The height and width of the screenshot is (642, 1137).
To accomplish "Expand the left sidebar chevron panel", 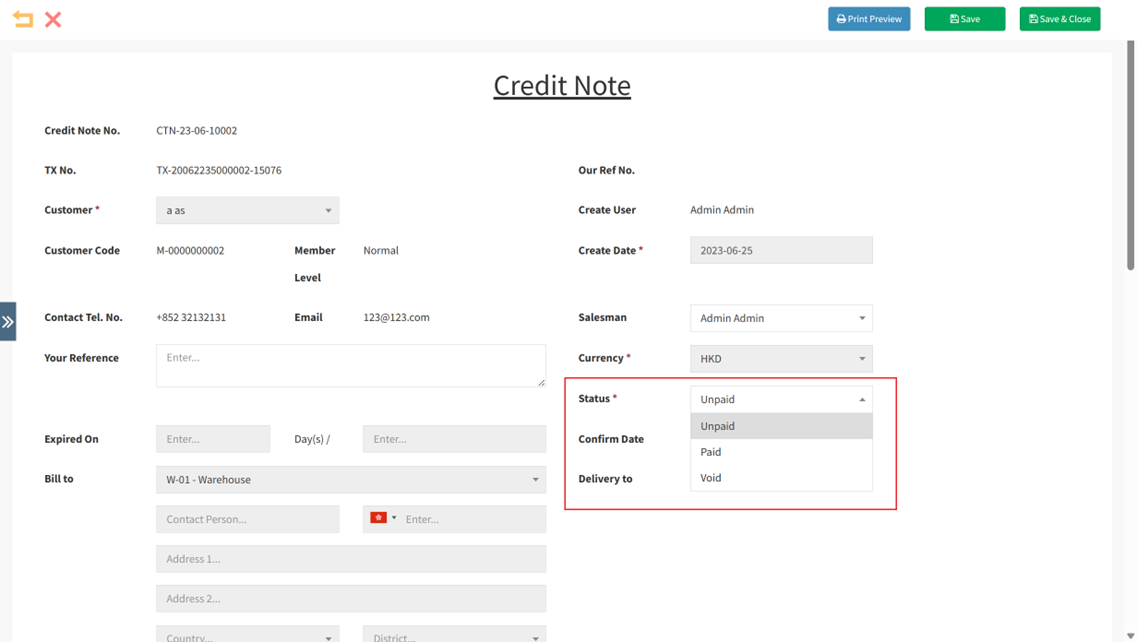I will pyautogui.click(x=8, y=322).
